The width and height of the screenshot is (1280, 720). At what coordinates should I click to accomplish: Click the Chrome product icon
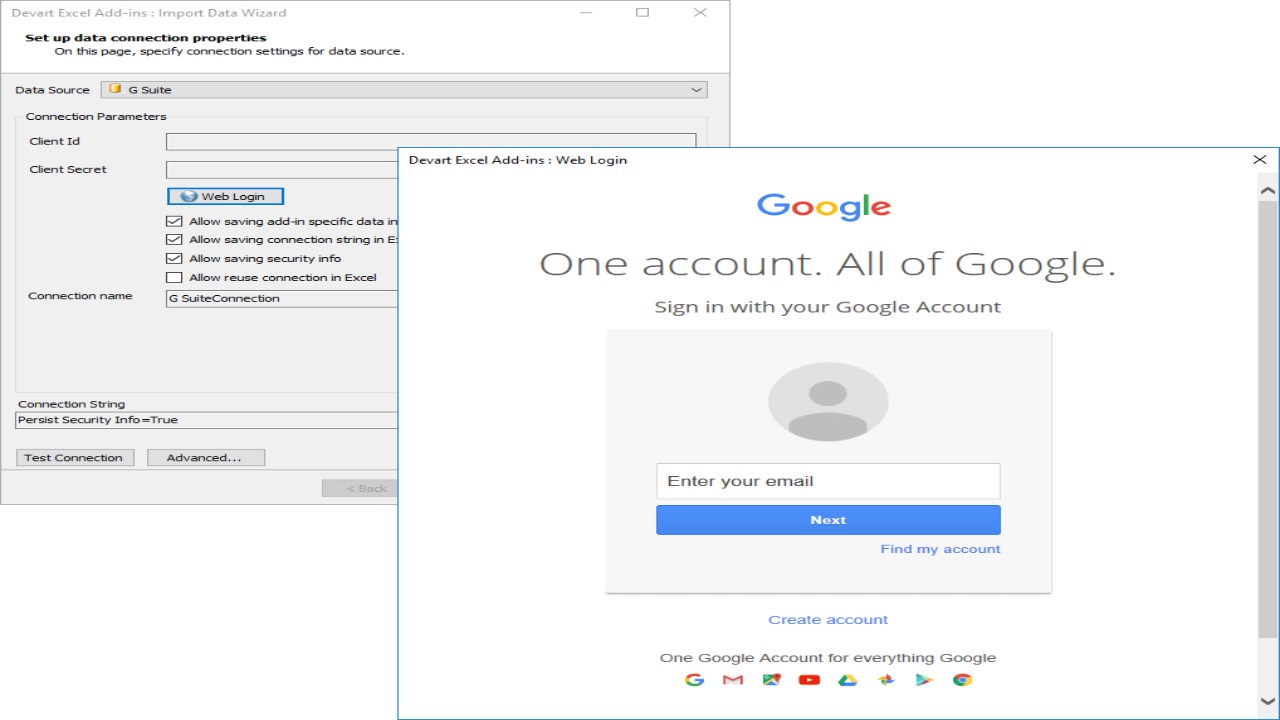(x=962, y=680)
